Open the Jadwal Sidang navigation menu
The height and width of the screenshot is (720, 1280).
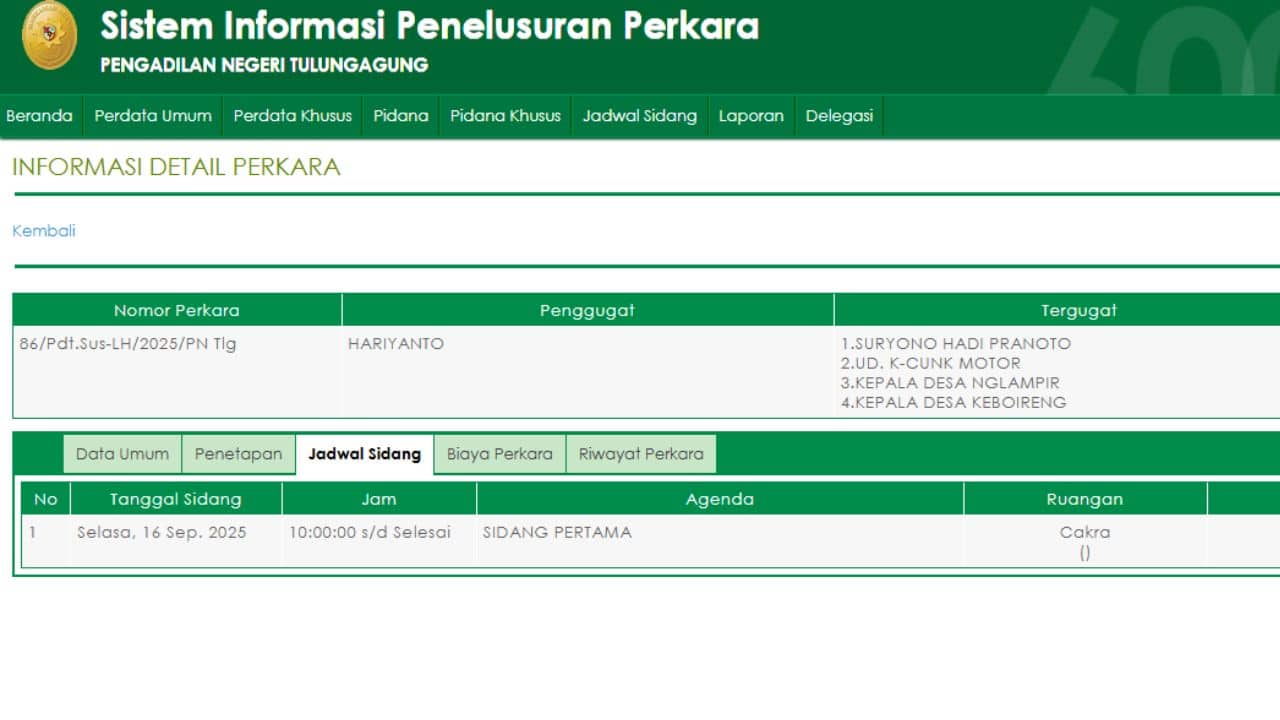(639, 115)
